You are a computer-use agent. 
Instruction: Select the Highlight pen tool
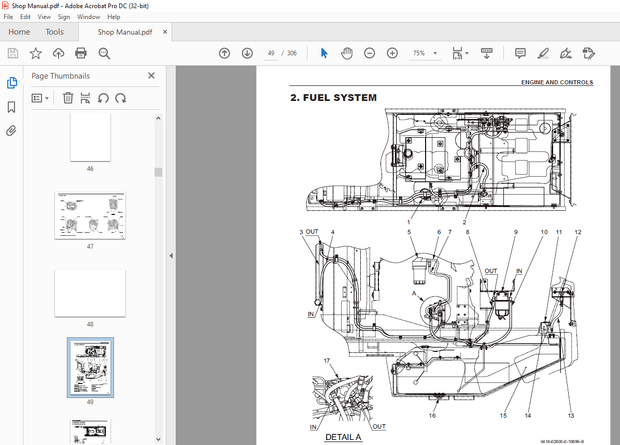pos(543,53)
